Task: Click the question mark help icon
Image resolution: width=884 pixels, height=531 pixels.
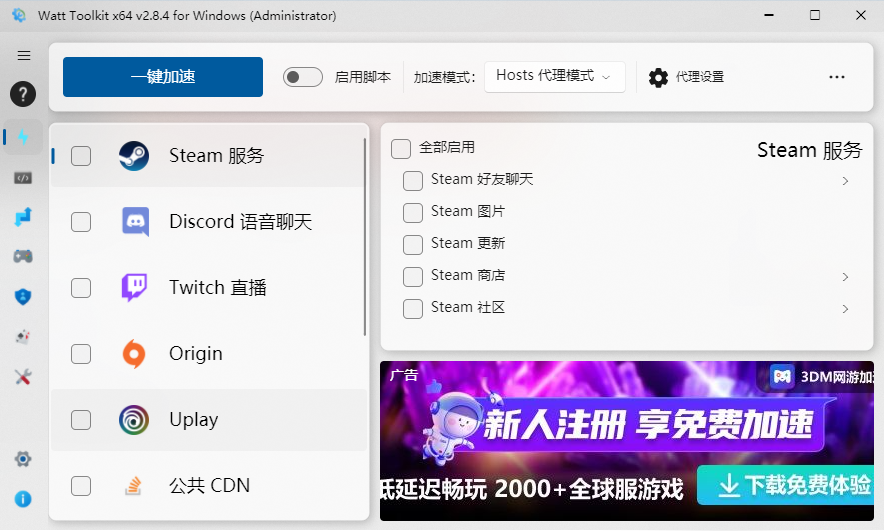Action: click(x=23, y=94)
